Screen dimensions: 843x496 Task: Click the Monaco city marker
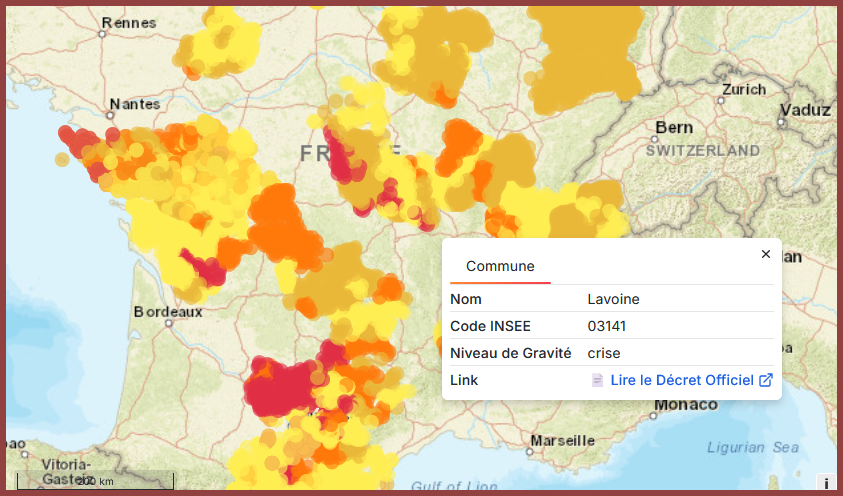(653, 416)
